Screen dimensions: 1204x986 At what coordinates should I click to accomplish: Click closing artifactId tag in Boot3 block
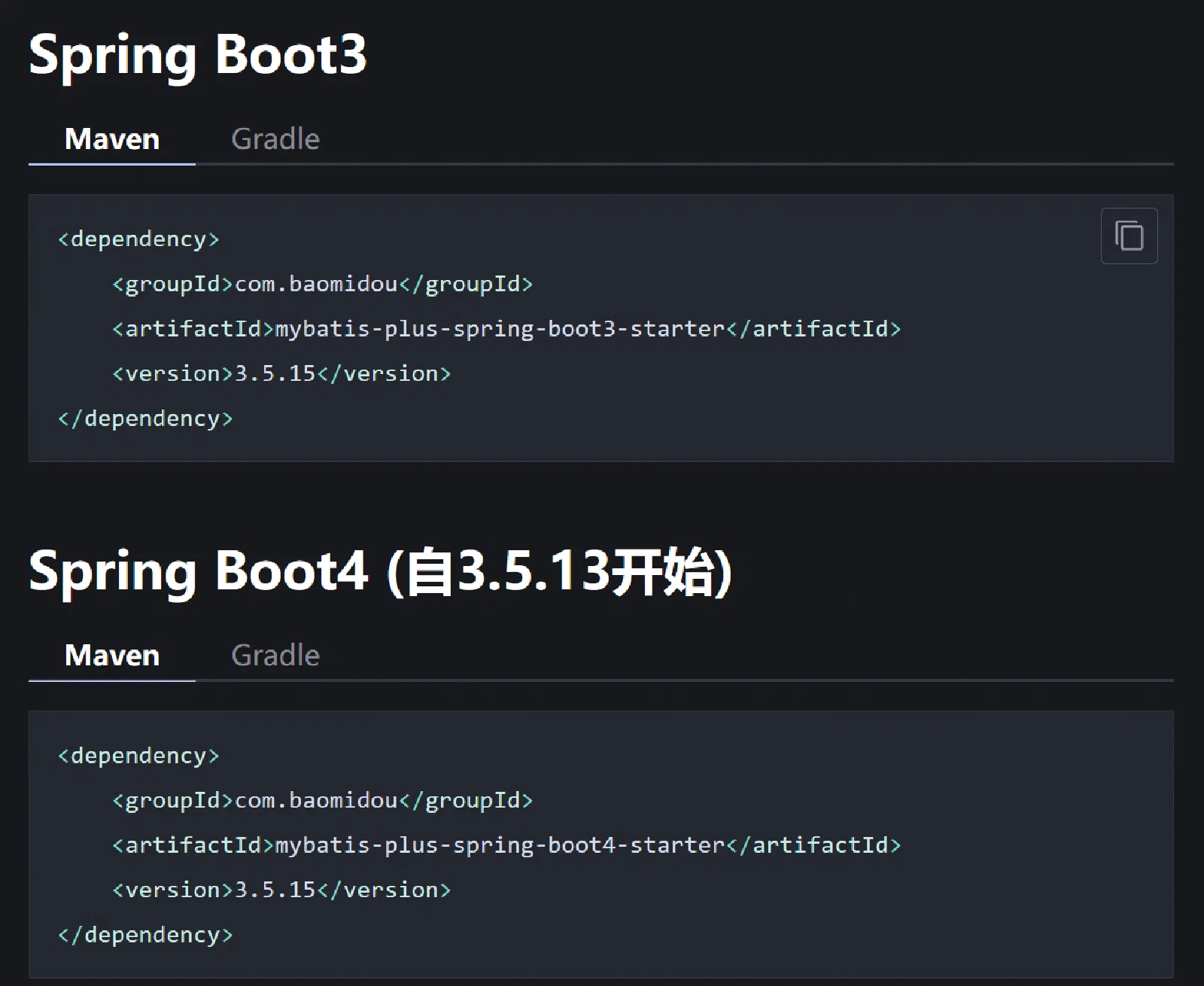813,329
